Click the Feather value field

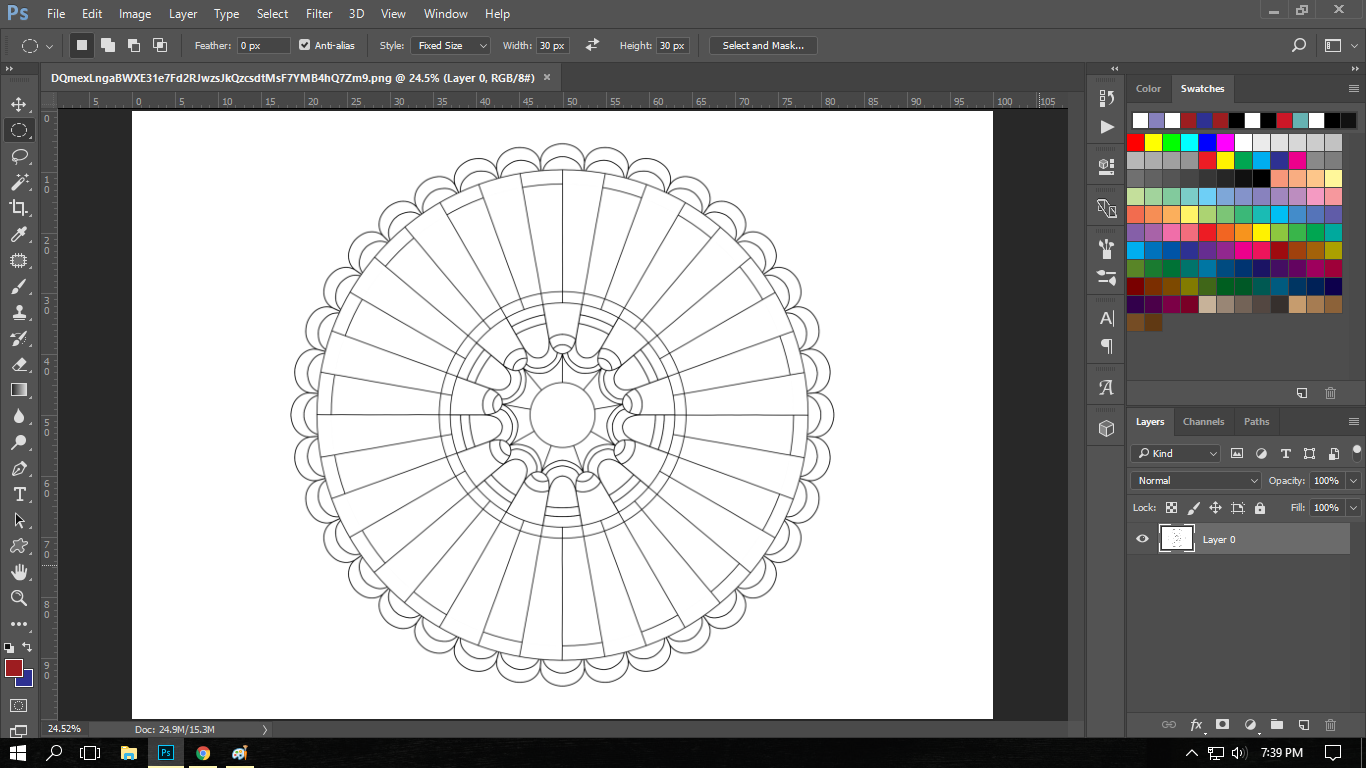(264, 45)
